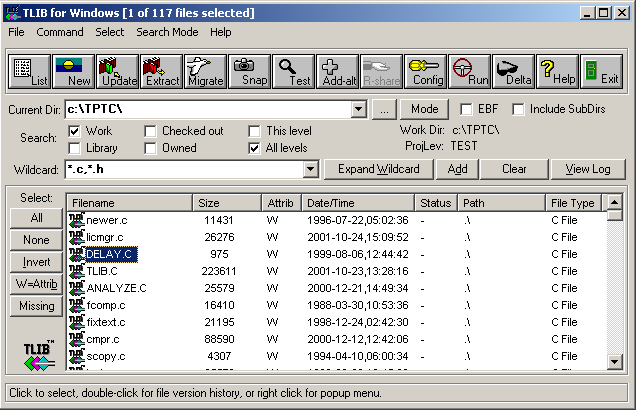
Task: Click the file icon beside licmgr.c
Action: tap(77, 237)
